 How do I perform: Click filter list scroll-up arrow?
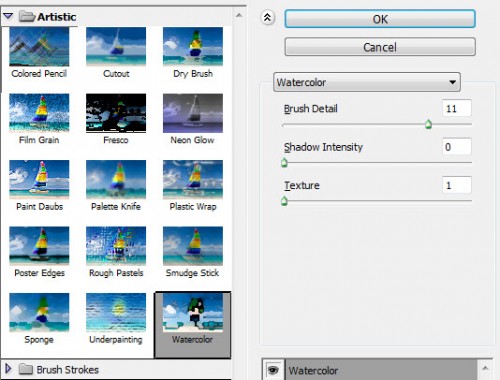point(239,15)
